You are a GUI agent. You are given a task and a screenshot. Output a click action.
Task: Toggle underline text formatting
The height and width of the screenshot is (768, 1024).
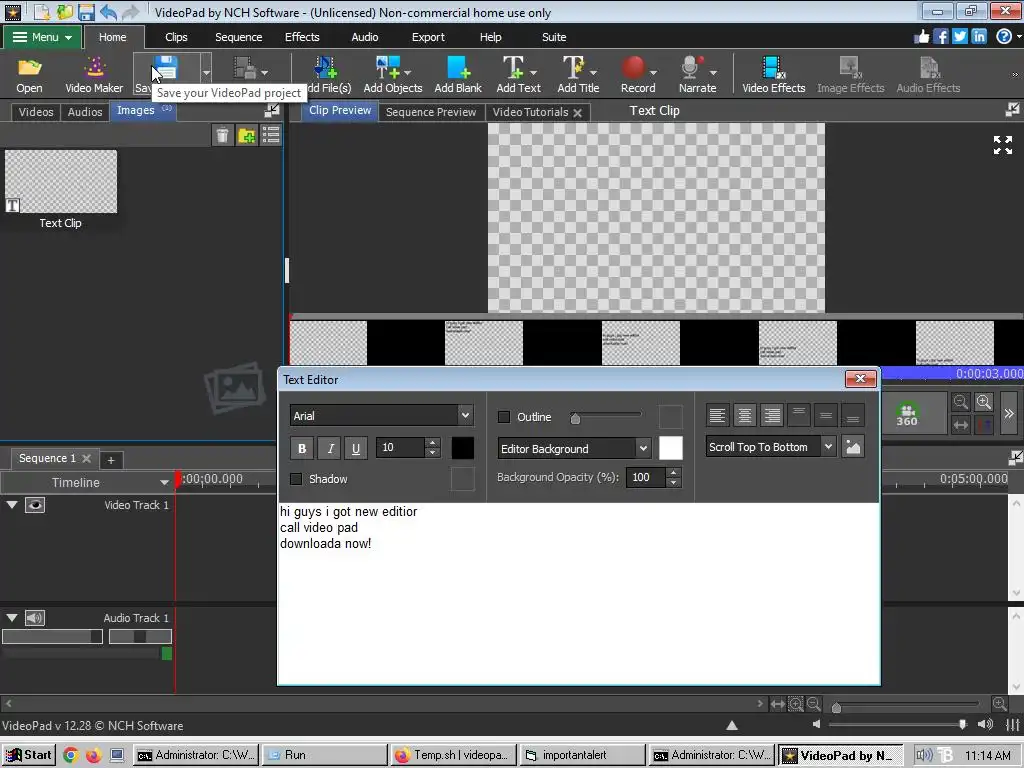(x=356, y=448)
